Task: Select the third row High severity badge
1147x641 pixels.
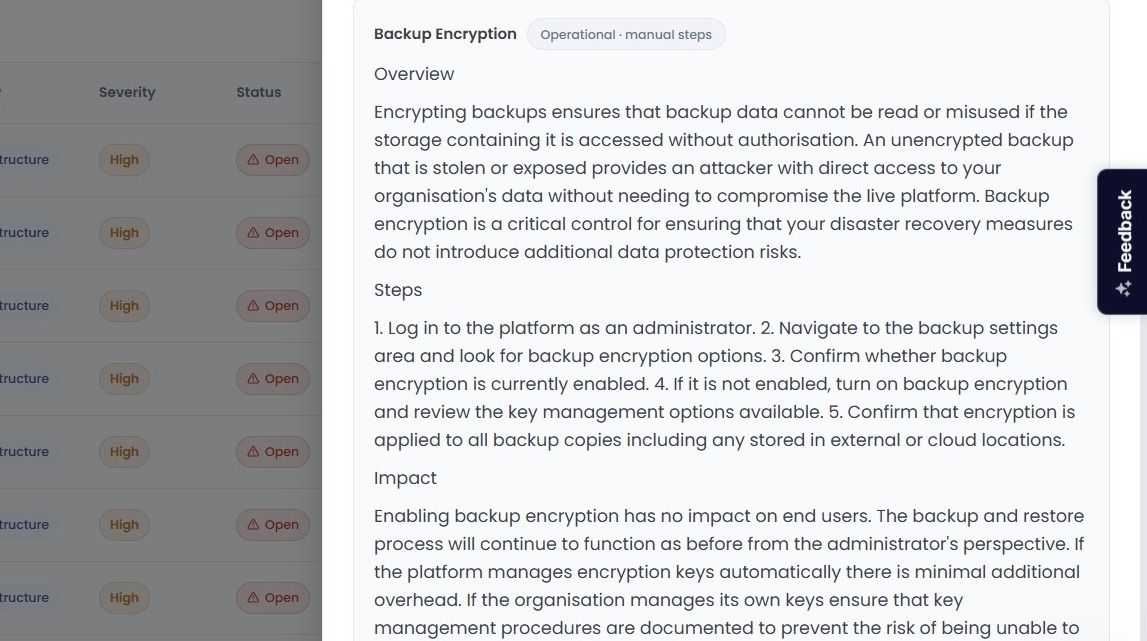Action: coord(124,306)
